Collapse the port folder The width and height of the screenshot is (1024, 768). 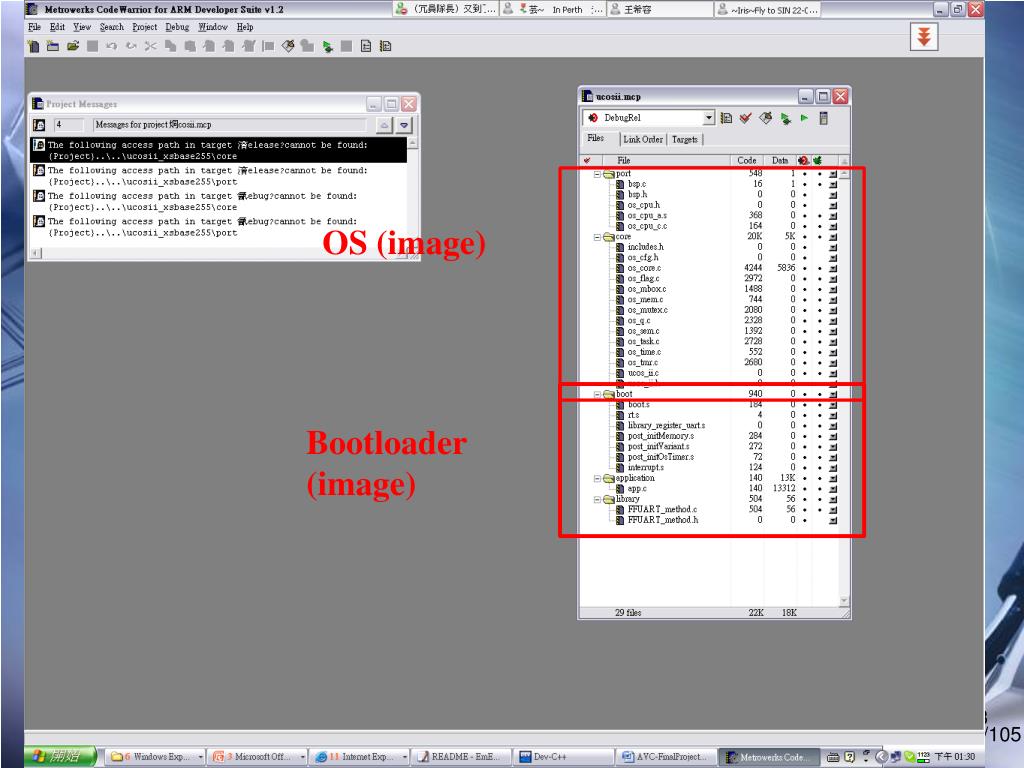point(597,174)
